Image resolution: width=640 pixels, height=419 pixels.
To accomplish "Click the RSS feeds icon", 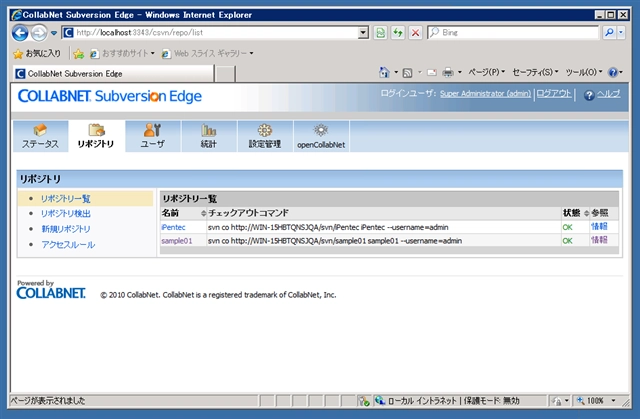I will pyautogui.click(x=407, y=73).
